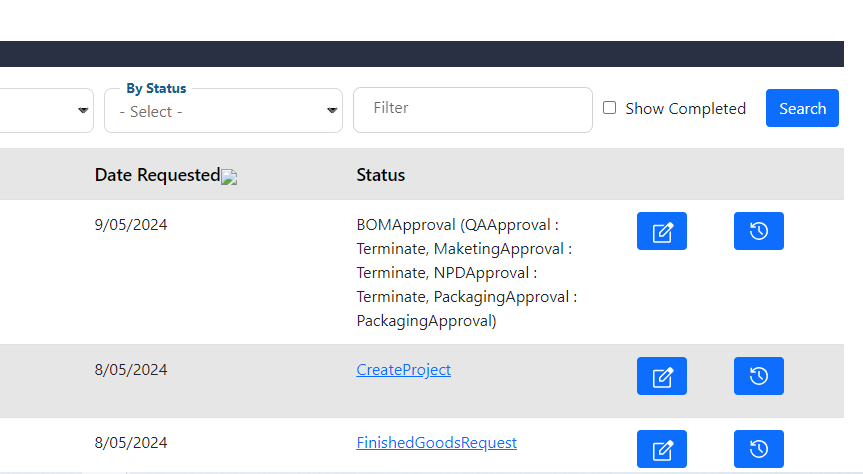The image size is (863, 474).
Task: Open the By Status dropdown
Action: pyautogui.click(x=223, y=111)
